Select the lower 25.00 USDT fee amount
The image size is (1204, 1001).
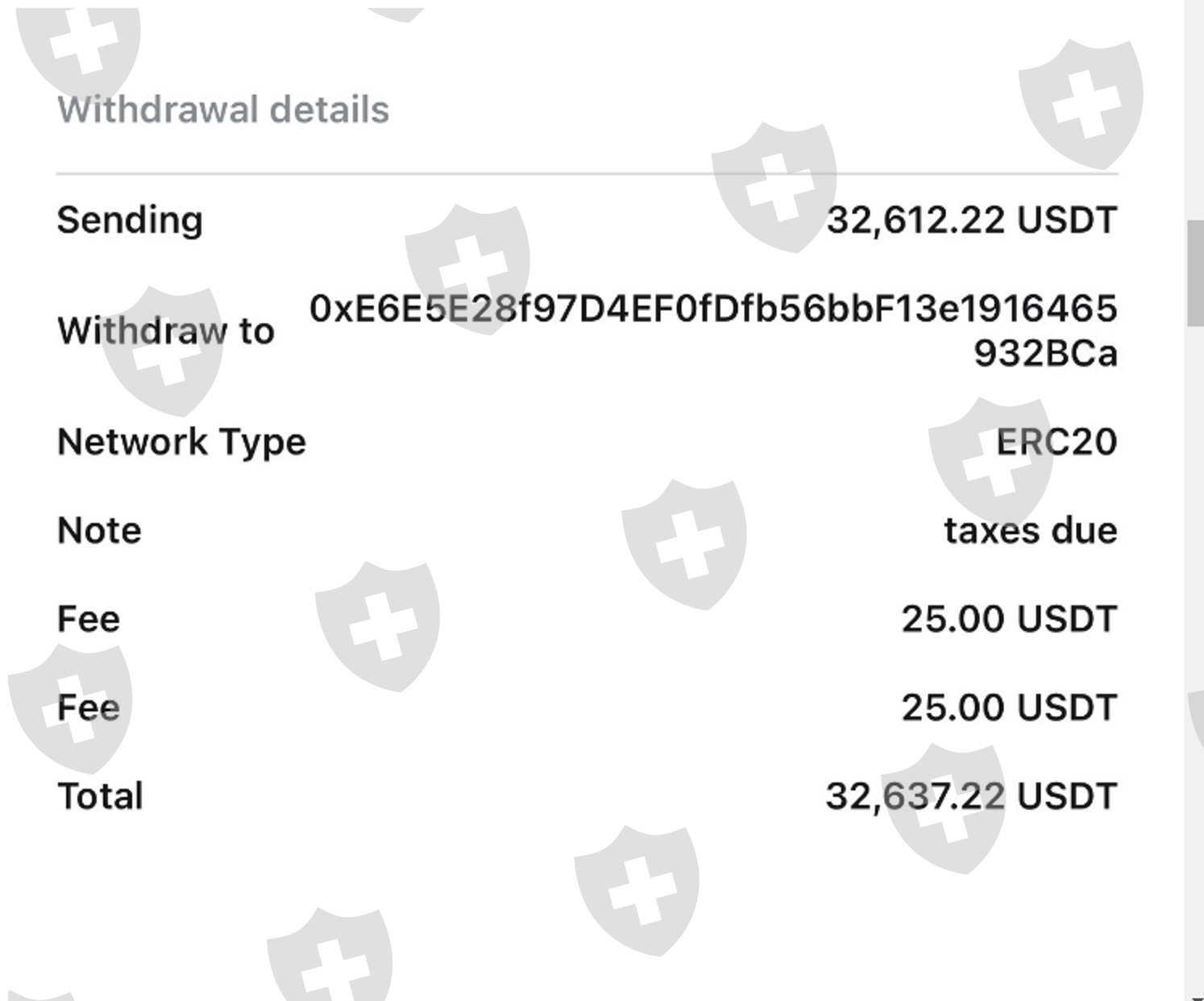(x=1008, y=708)
